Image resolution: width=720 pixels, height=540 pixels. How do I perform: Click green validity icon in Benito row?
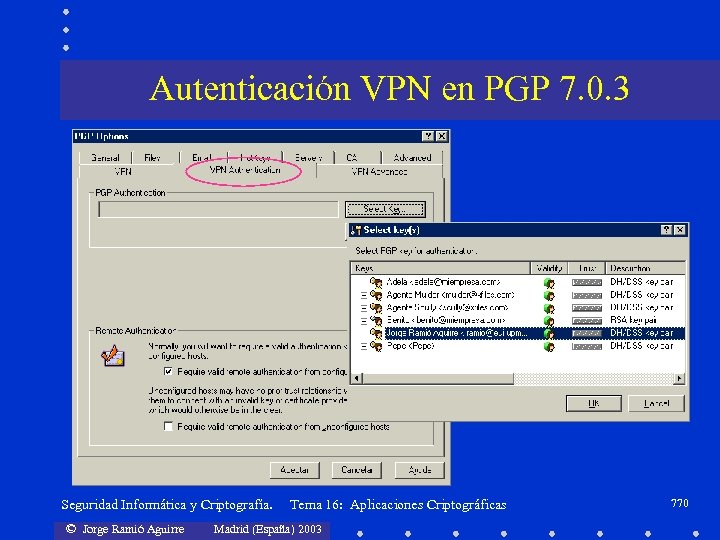click(x=549, y=321)
